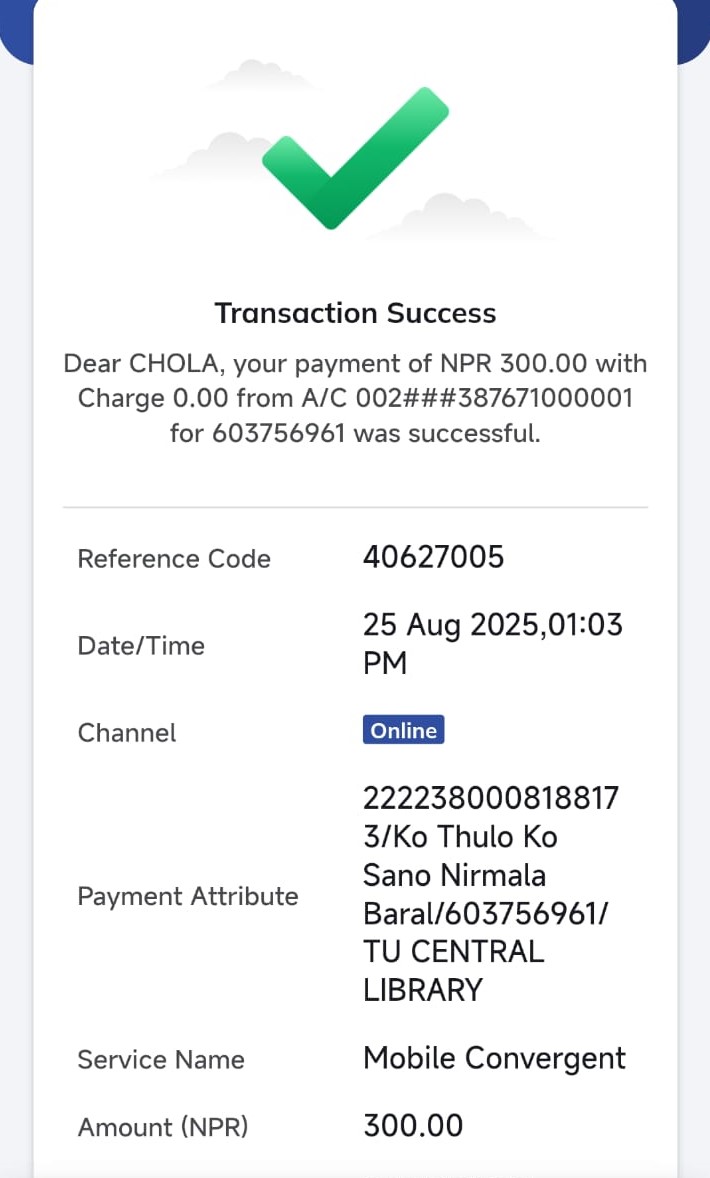Click the TU CENTRAL LIBRARY payment attribute text
The width and height of the screenshot is (710, 1178).
(453, 970)
